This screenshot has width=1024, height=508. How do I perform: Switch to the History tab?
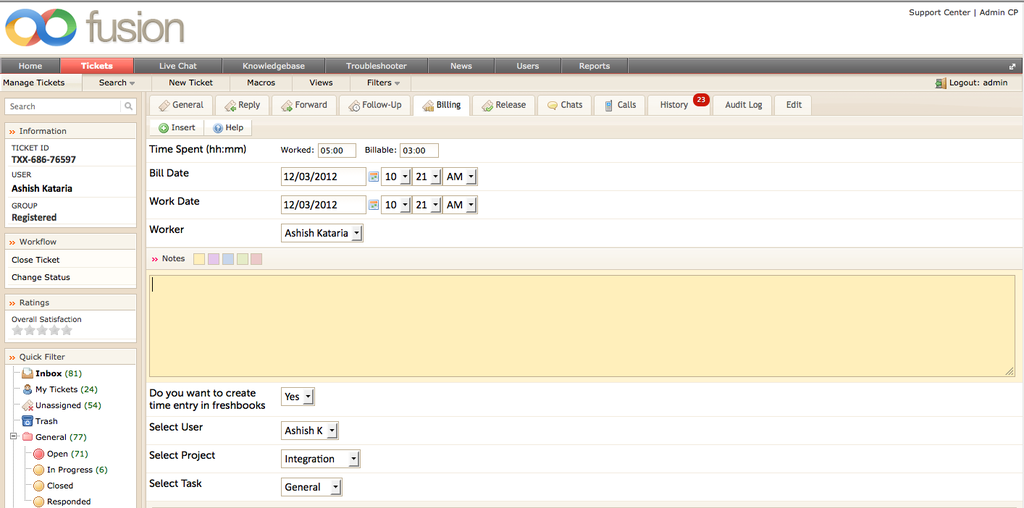coord(674,105)
